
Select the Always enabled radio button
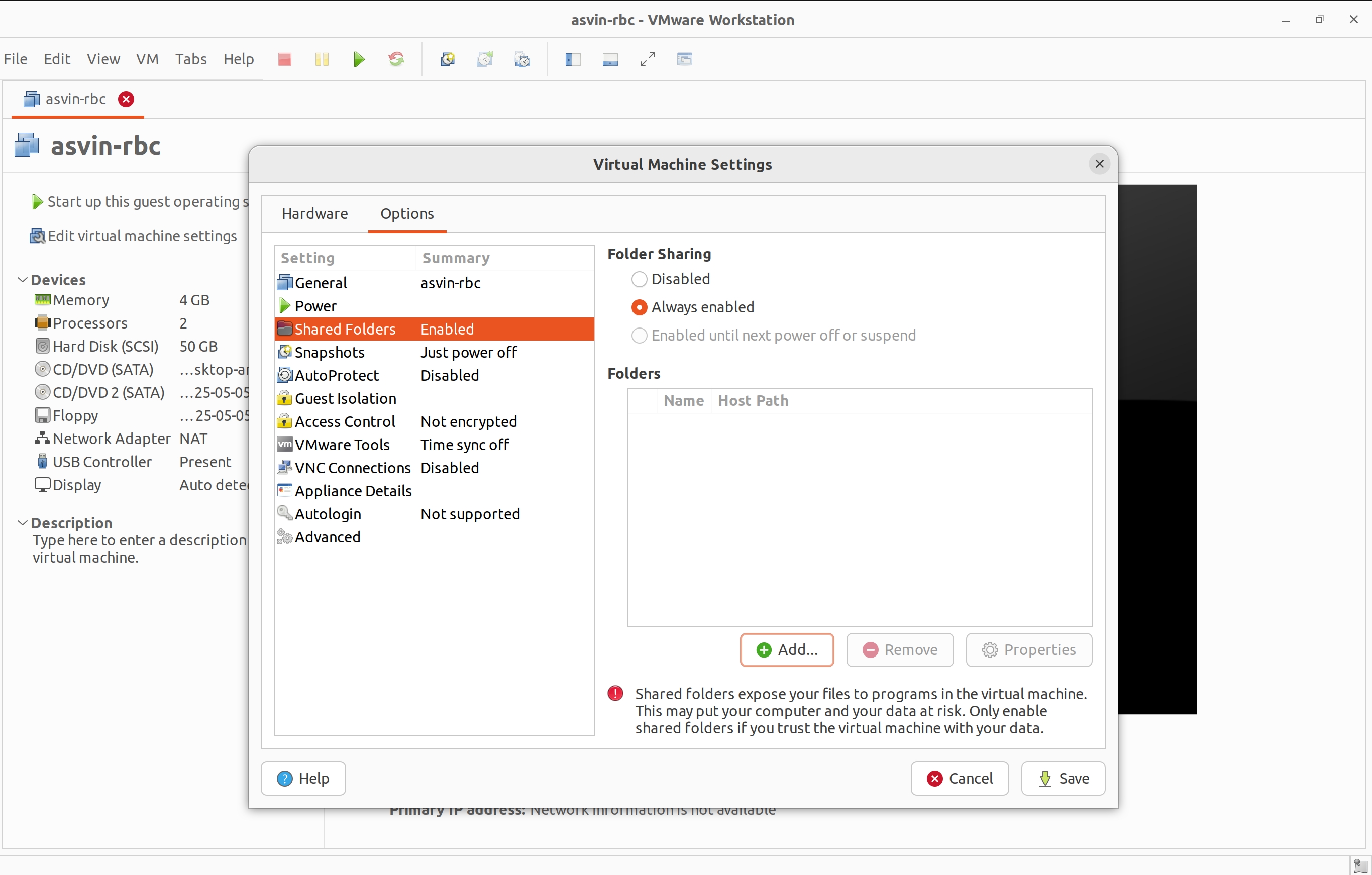click(640, 307)
